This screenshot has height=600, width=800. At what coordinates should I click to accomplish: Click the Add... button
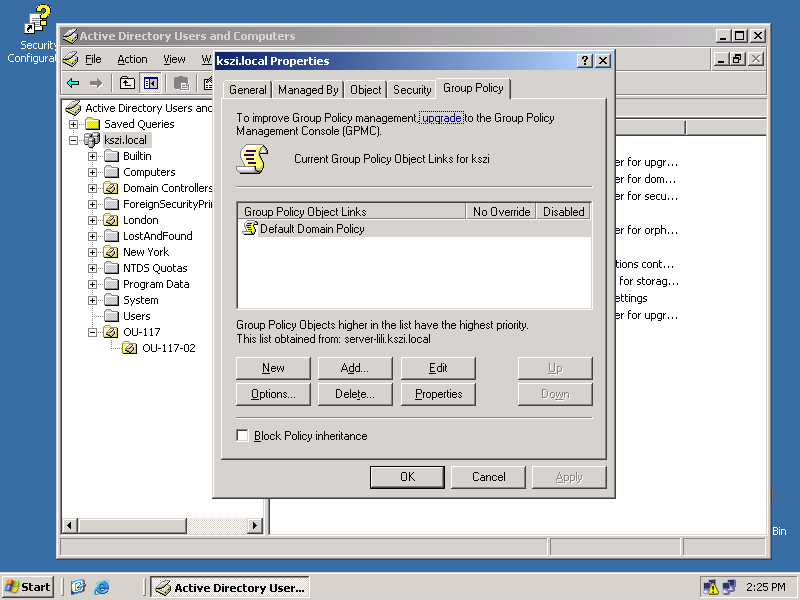355,368
